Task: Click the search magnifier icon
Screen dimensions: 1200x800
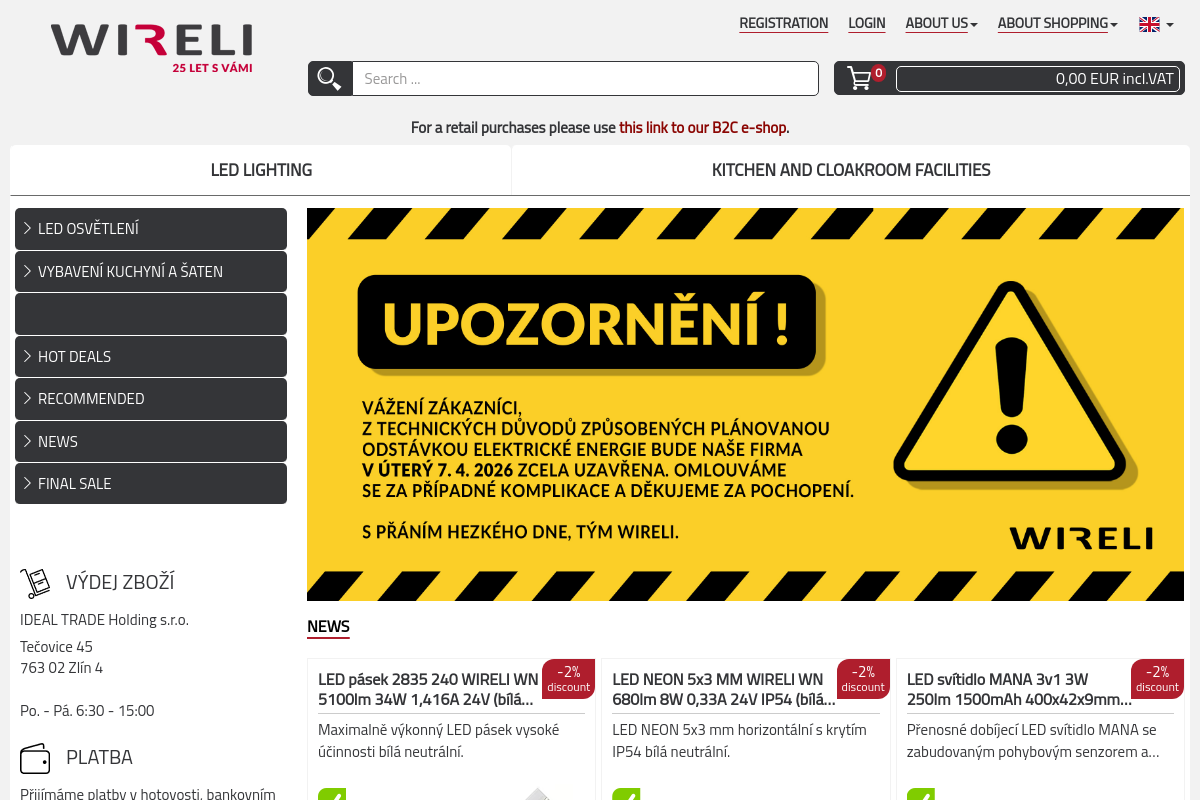Action: [329, 77]
